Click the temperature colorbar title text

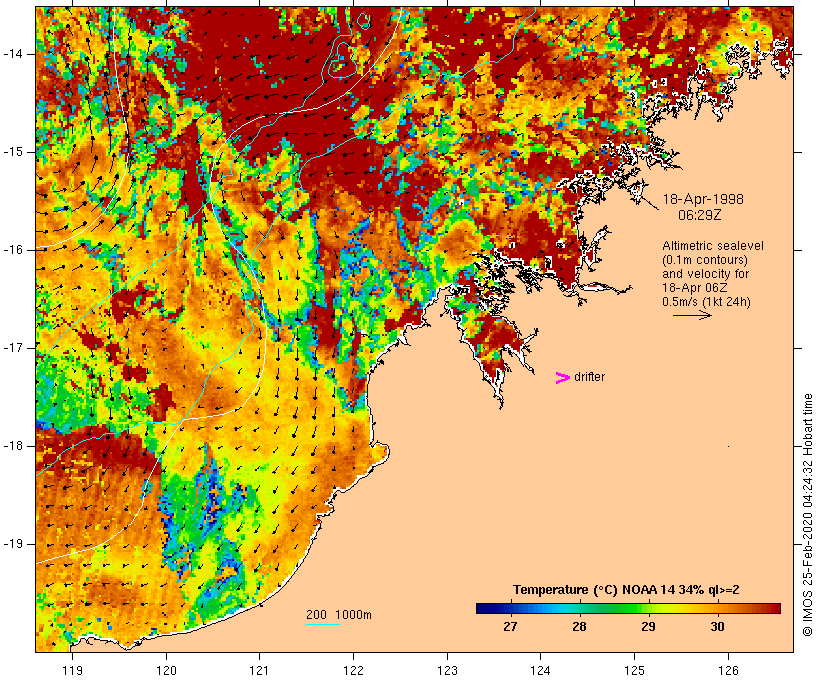[x=626, y=590]
